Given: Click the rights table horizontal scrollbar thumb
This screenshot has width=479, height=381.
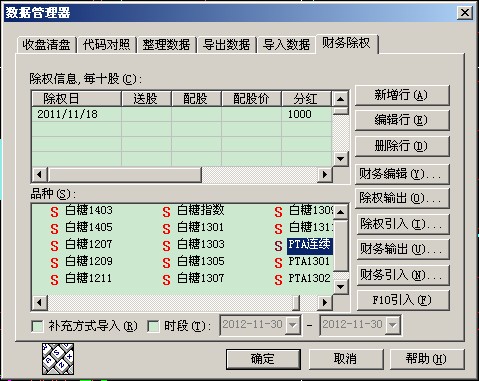Looking at the screenshot, I should point(125,175).
